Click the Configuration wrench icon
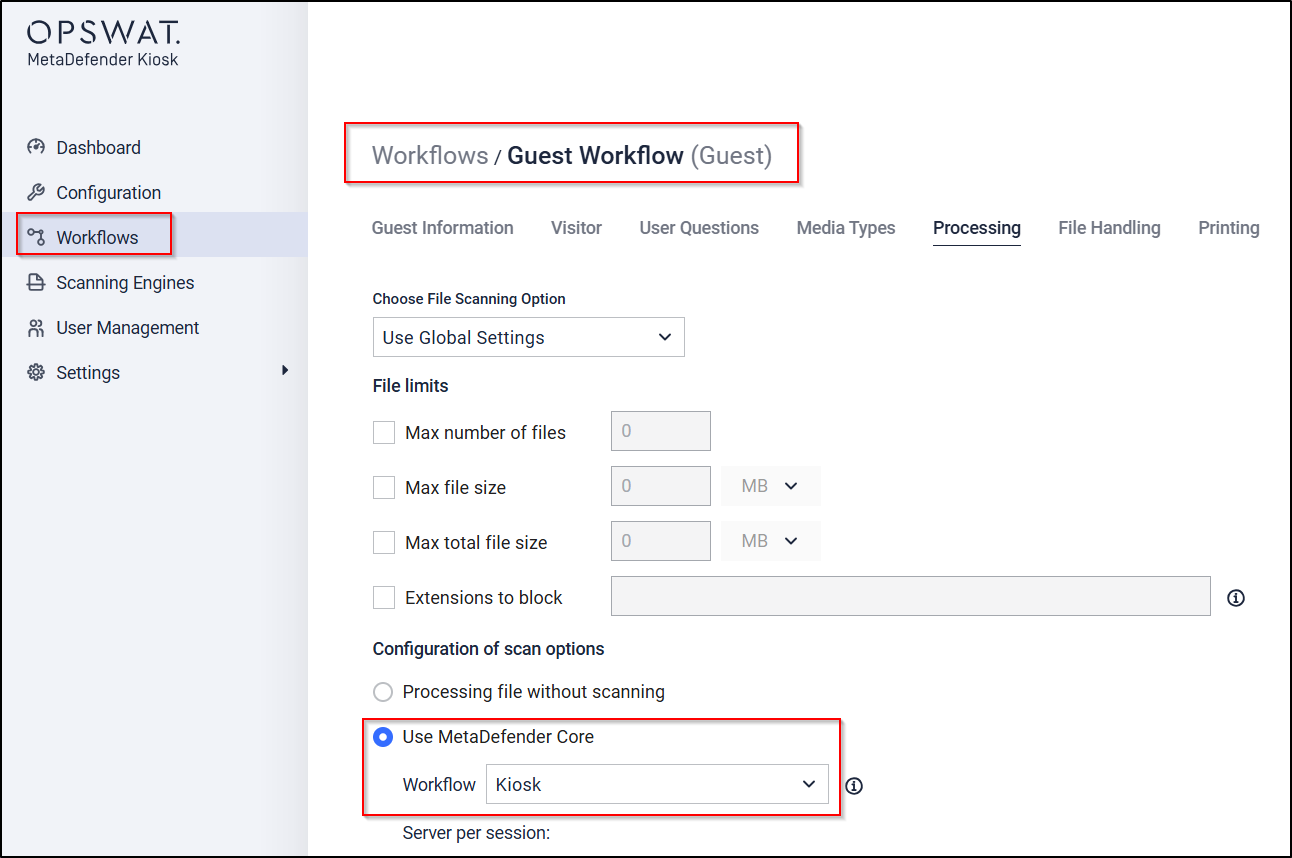Viewport: 1292px width, 858px height. coord(36,192)
